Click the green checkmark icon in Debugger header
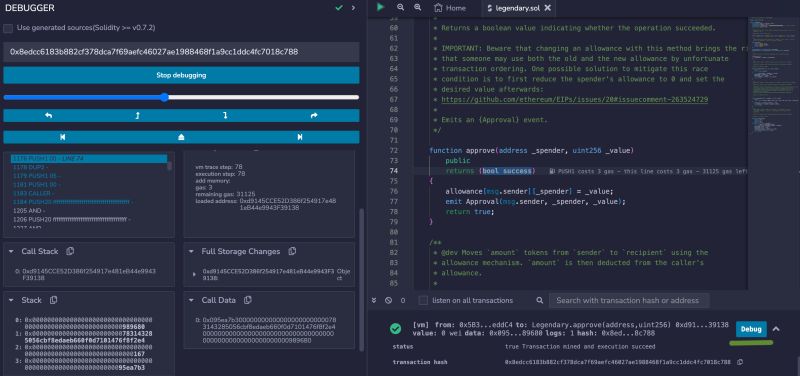 coord(339,8)
